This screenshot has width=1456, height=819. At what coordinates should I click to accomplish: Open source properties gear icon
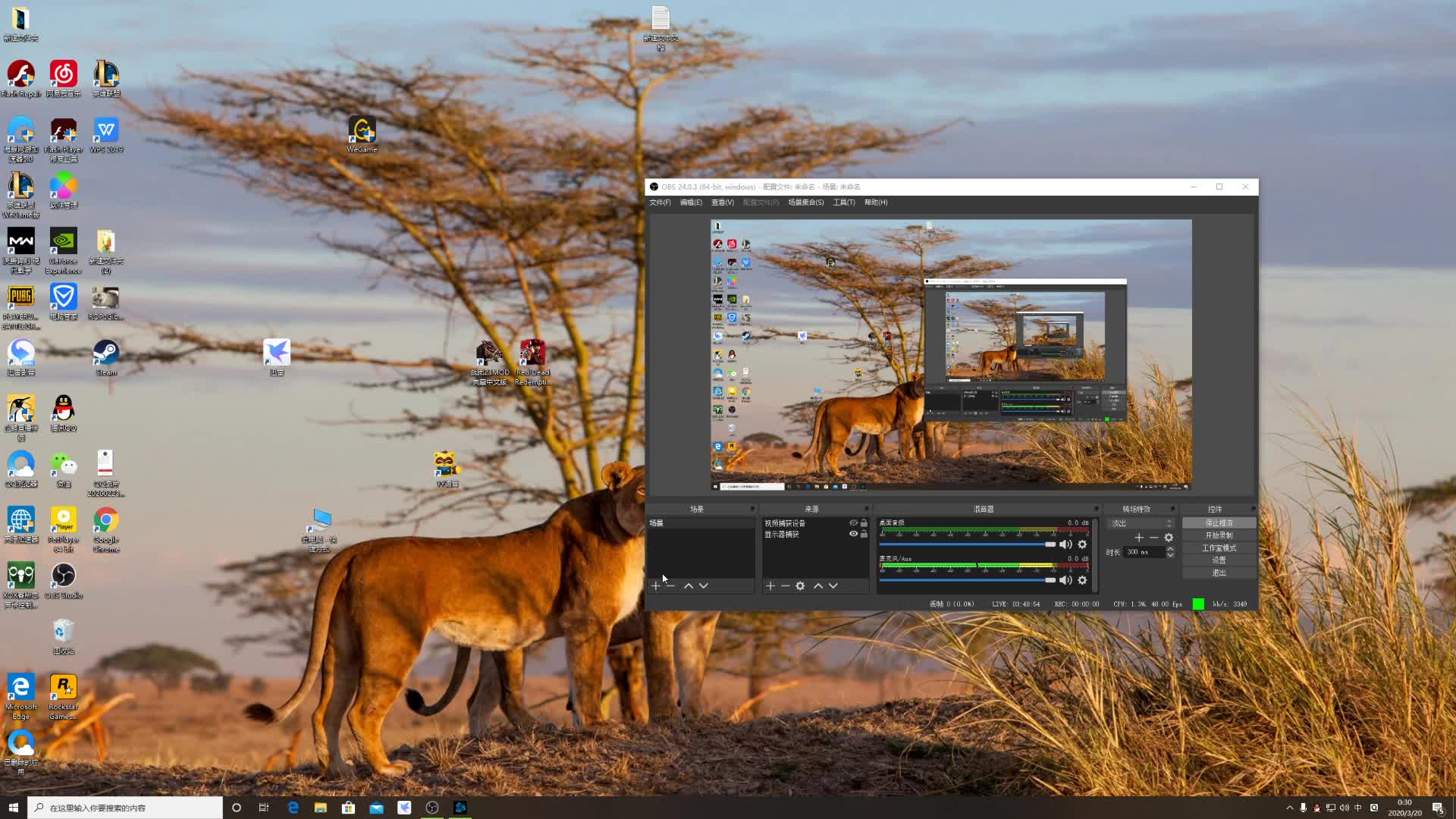[x=800, y=585]
